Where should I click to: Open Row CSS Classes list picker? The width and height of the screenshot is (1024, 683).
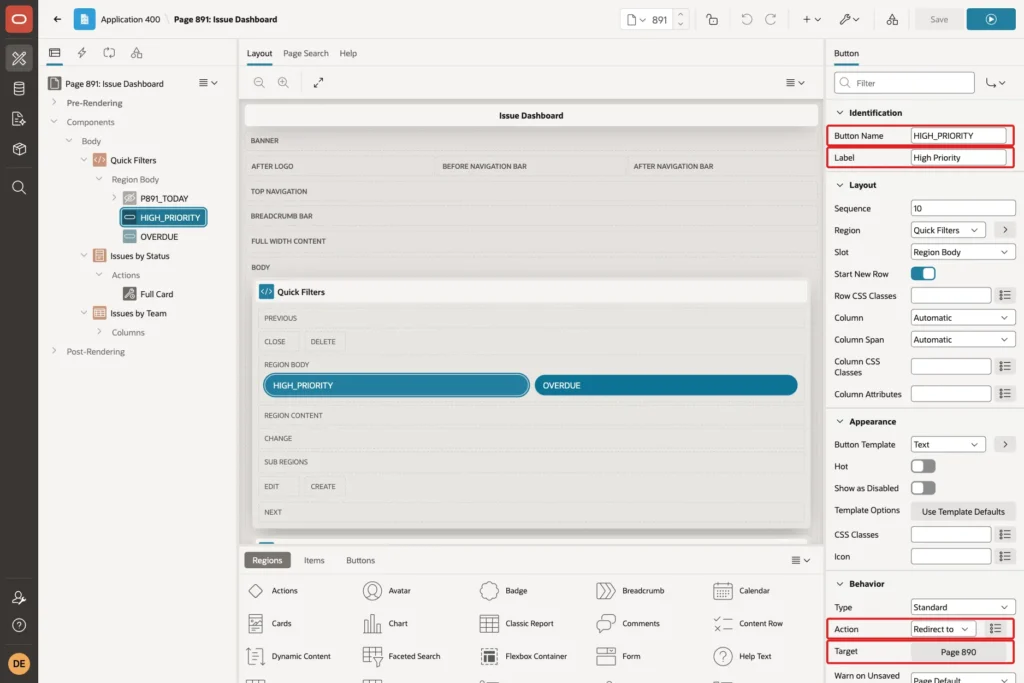[x=1005, y=296]
